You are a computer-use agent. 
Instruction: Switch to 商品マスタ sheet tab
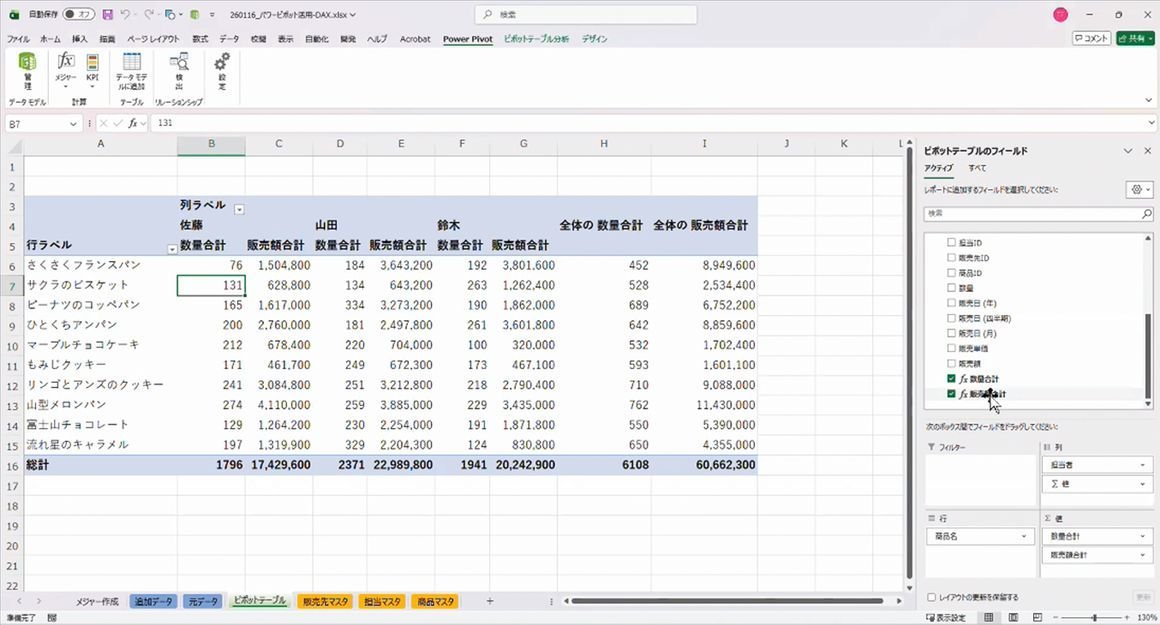pyautogui.click(x=435, y=601)
